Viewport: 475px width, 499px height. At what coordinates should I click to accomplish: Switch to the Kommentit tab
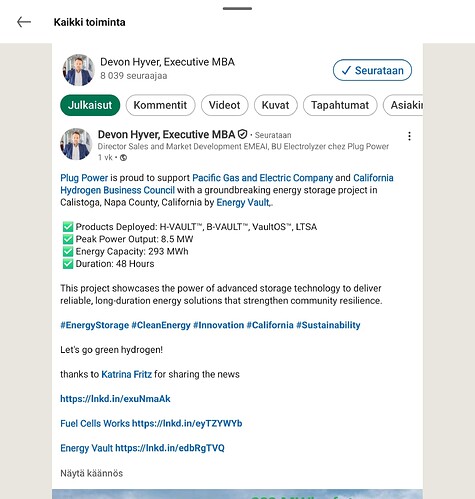(x=160, y=105)
